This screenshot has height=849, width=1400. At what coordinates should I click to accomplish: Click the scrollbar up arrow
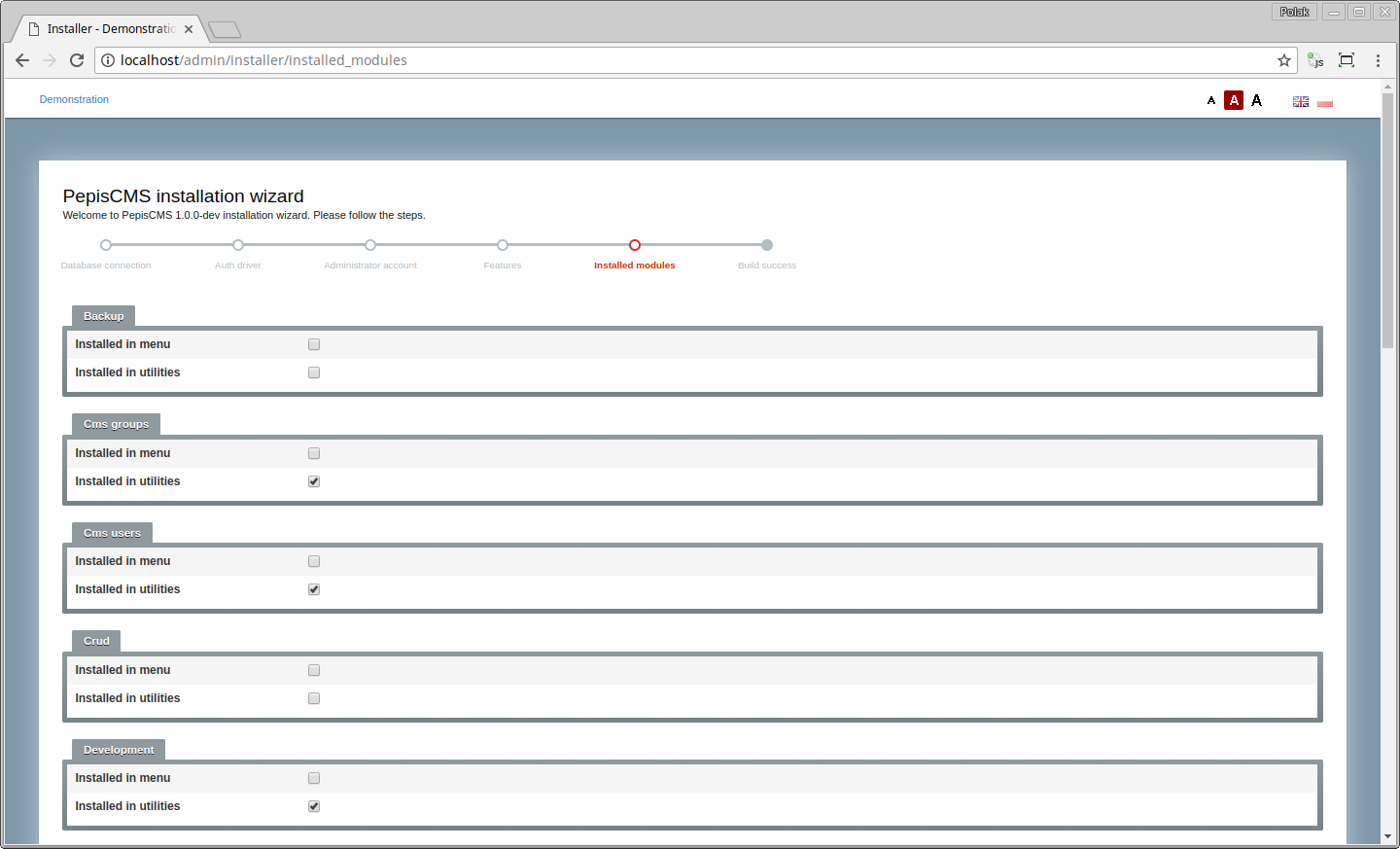pos(1387,87)
